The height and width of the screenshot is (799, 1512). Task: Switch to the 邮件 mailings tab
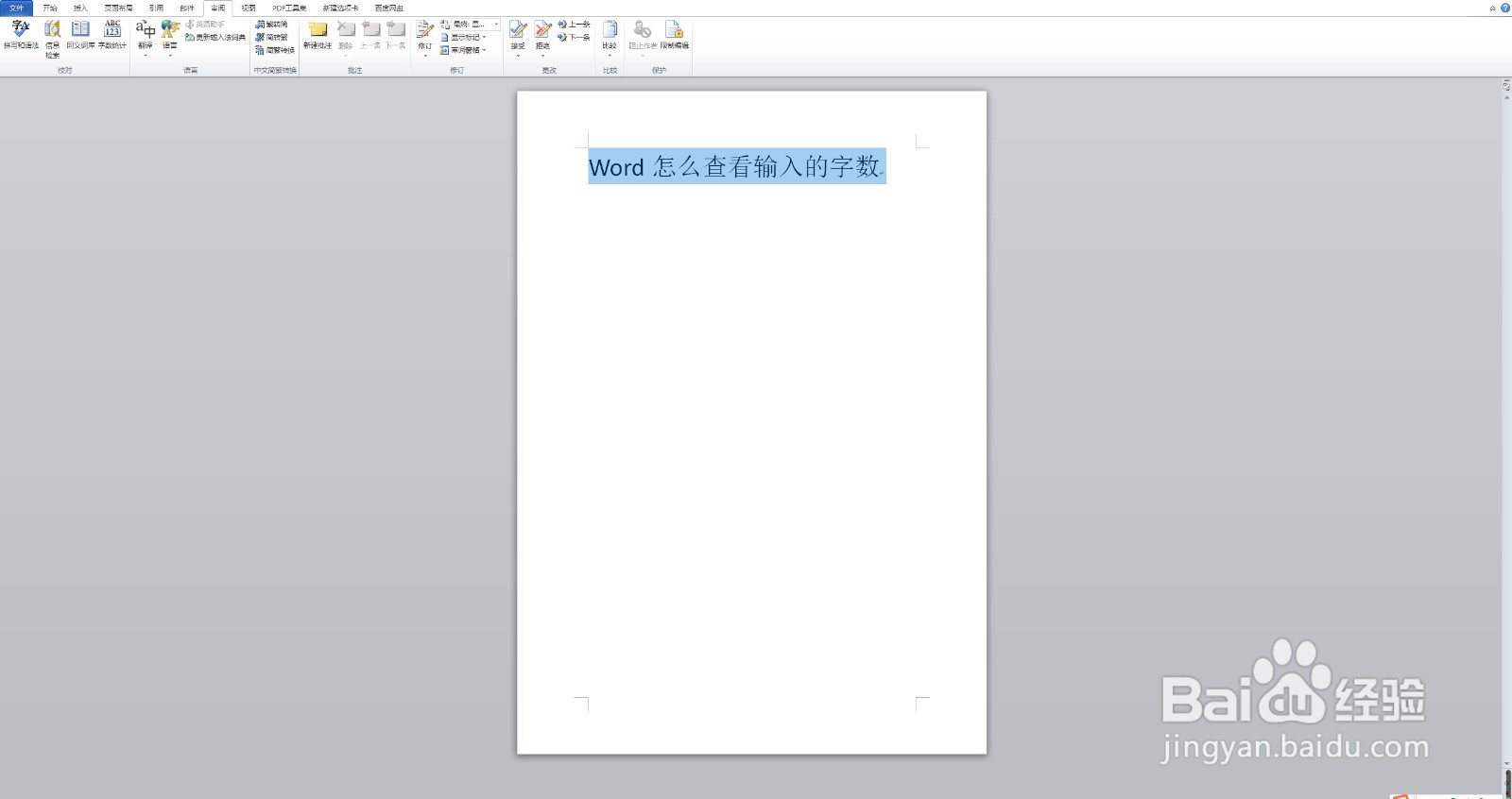click(x=187, y=8)
